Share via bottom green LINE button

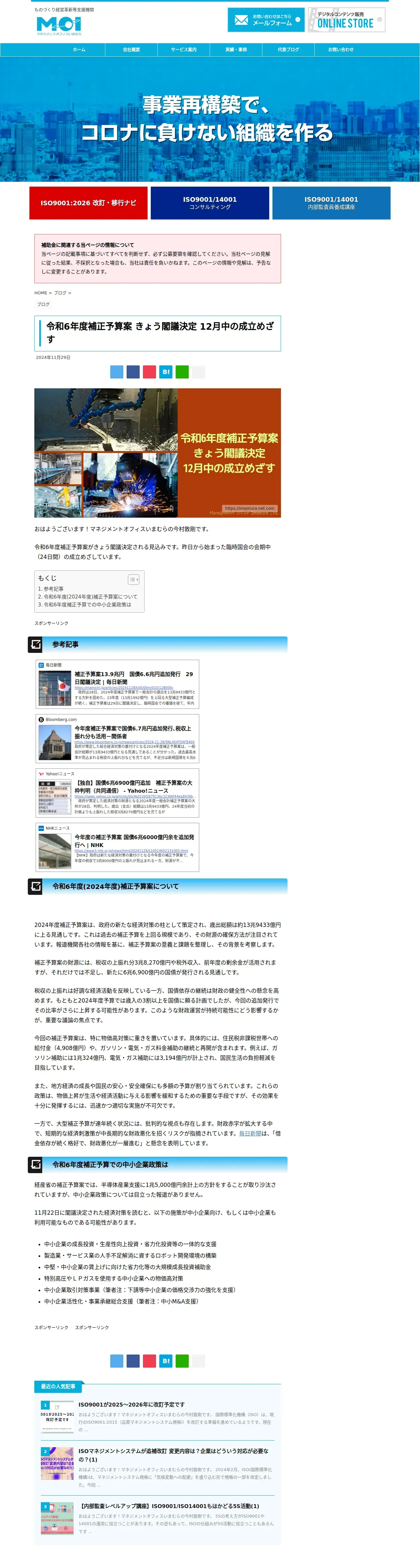click(x=182, y=1361)
